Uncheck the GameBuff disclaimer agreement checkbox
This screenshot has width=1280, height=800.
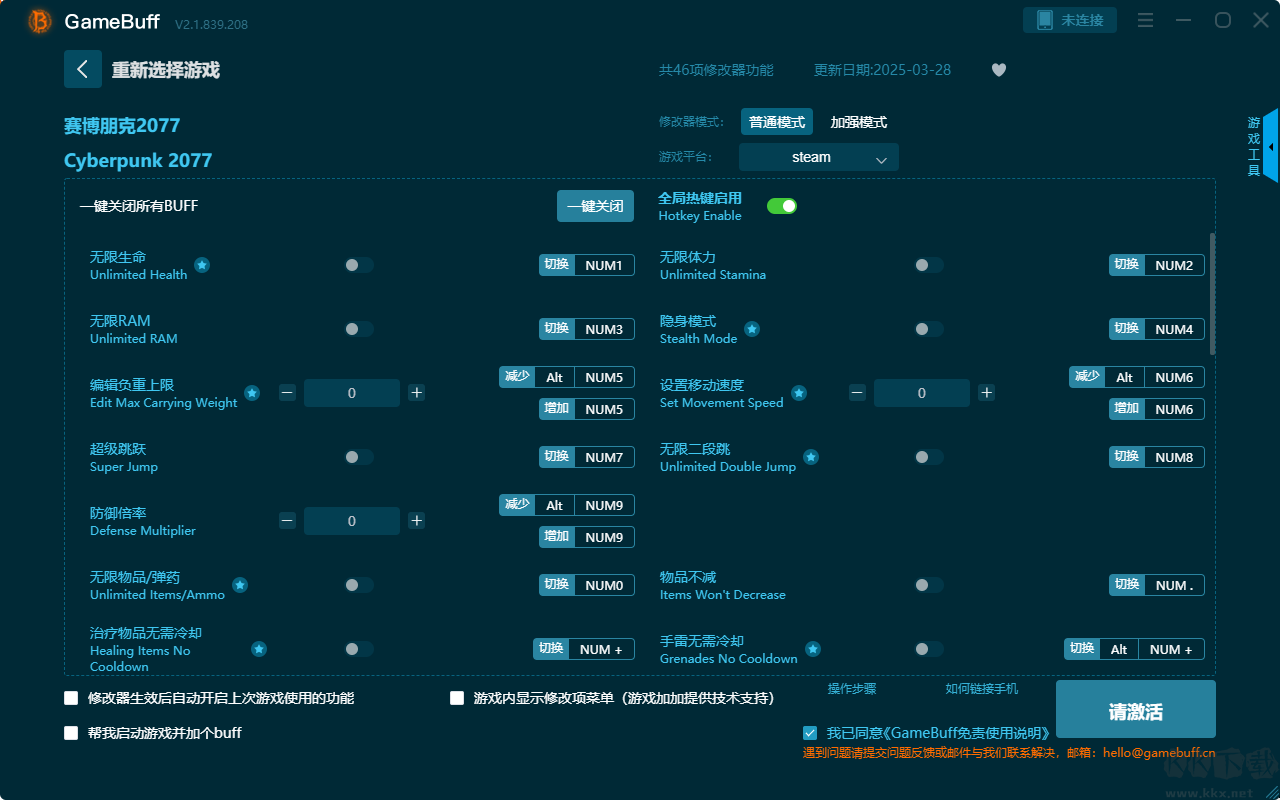(x=810, y=733)
